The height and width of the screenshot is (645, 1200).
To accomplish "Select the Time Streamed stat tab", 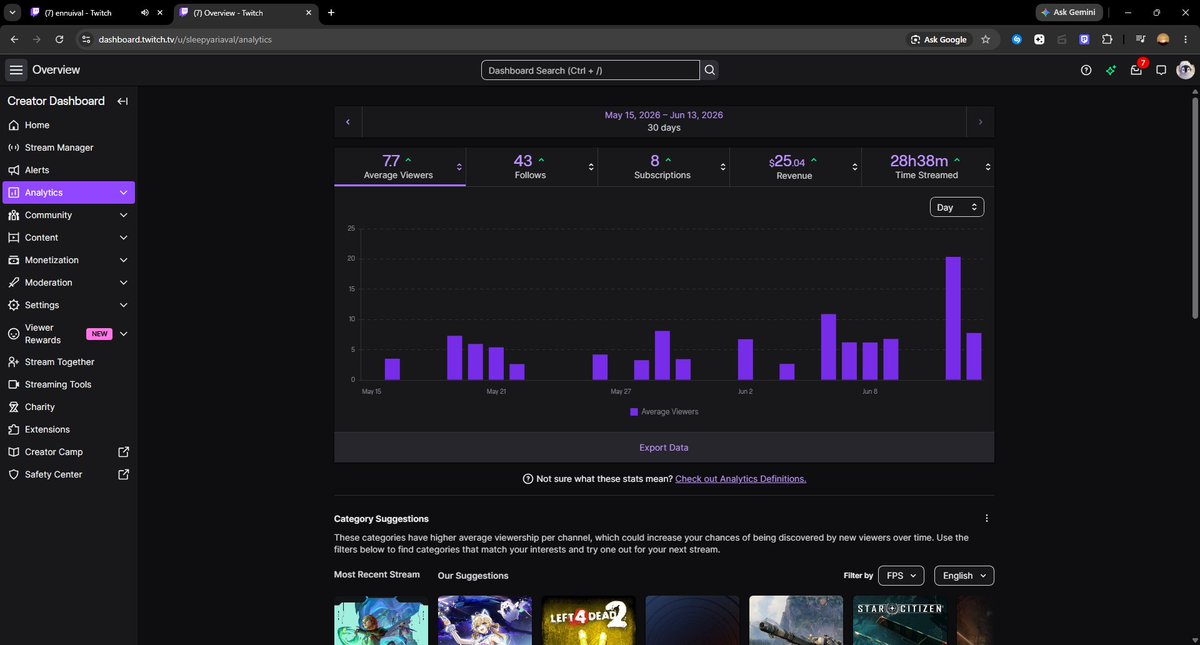I will coord(926,167).
